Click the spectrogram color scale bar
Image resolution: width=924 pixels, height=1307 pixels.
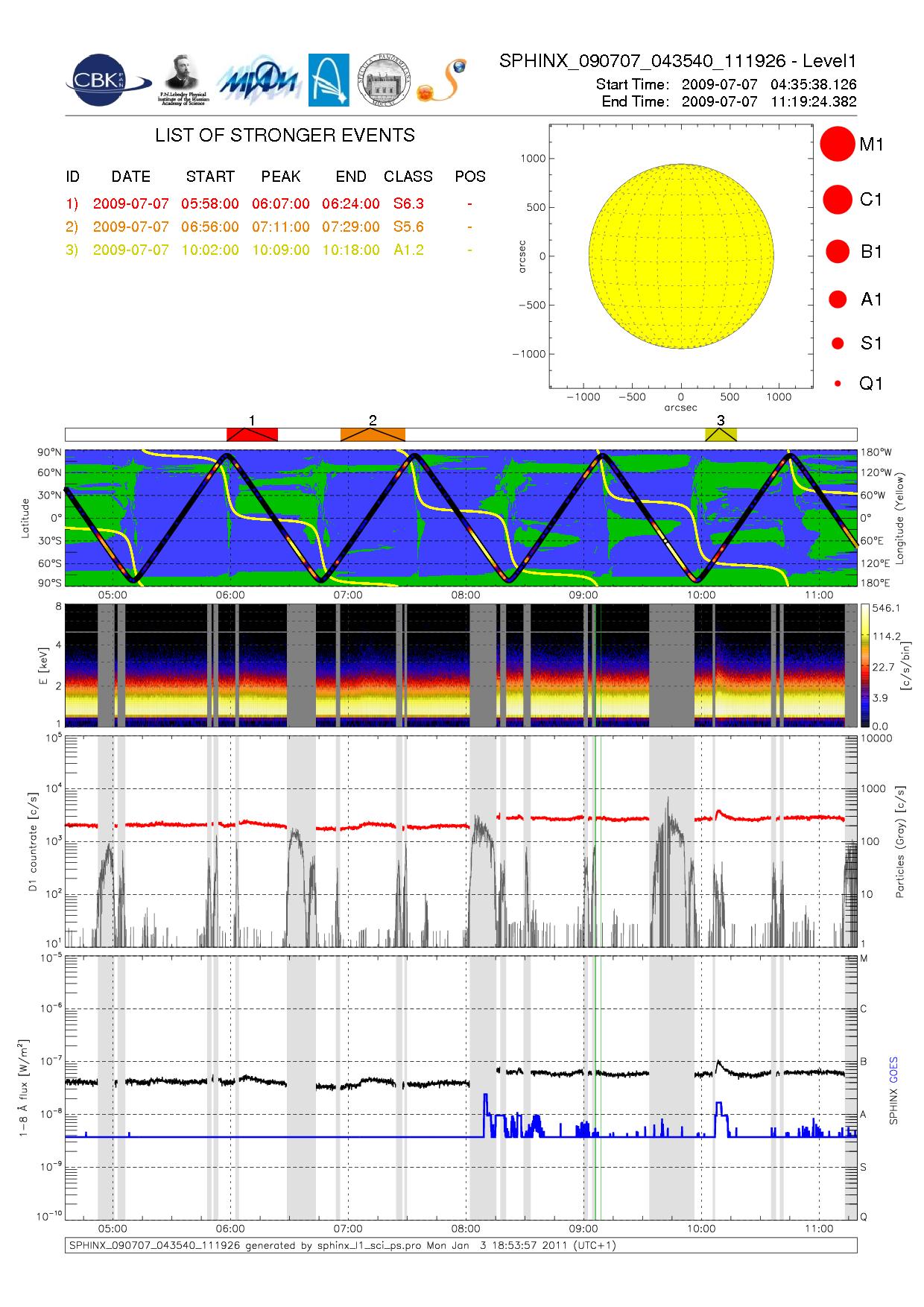[864, 665]
